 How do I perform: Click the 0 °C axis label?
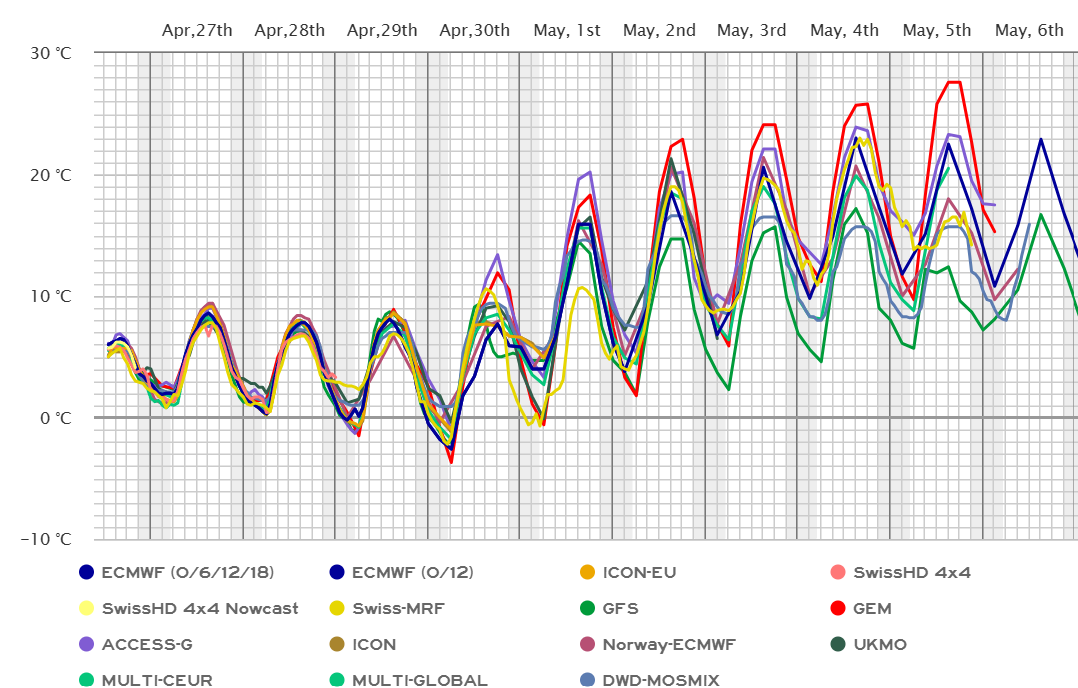(59, 418)
